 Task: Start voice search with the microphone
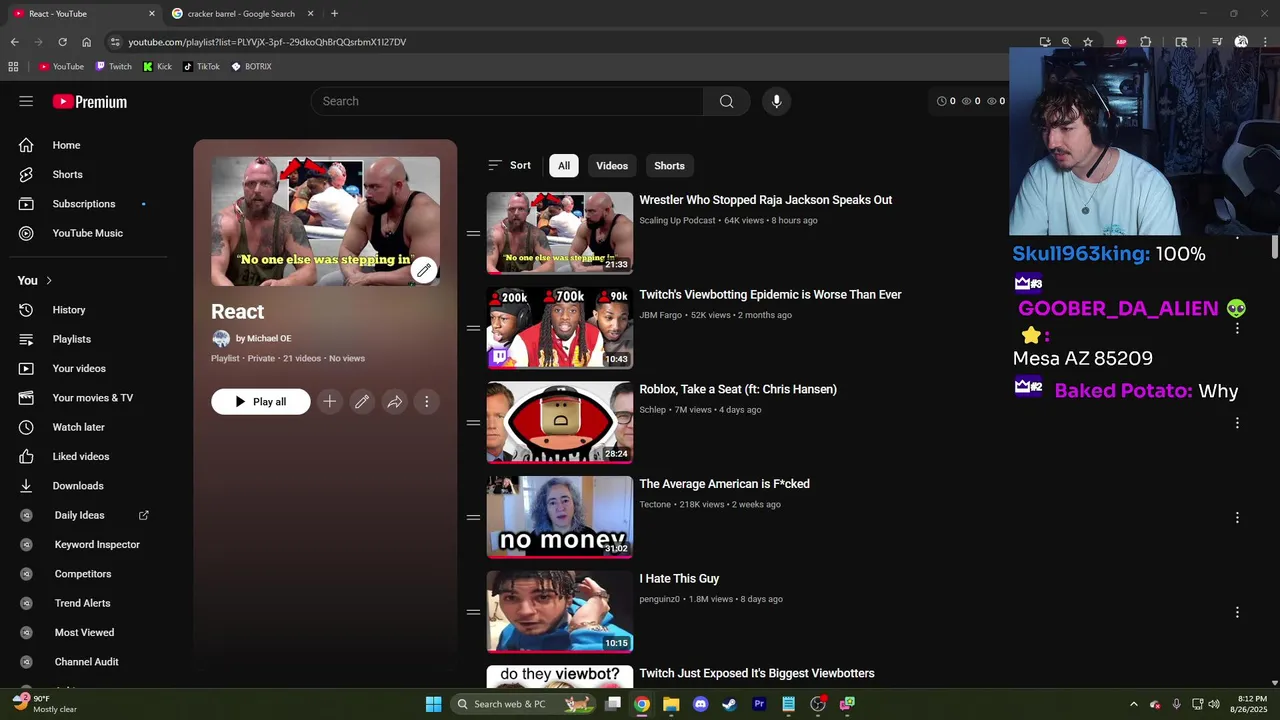tap(776, 101)
